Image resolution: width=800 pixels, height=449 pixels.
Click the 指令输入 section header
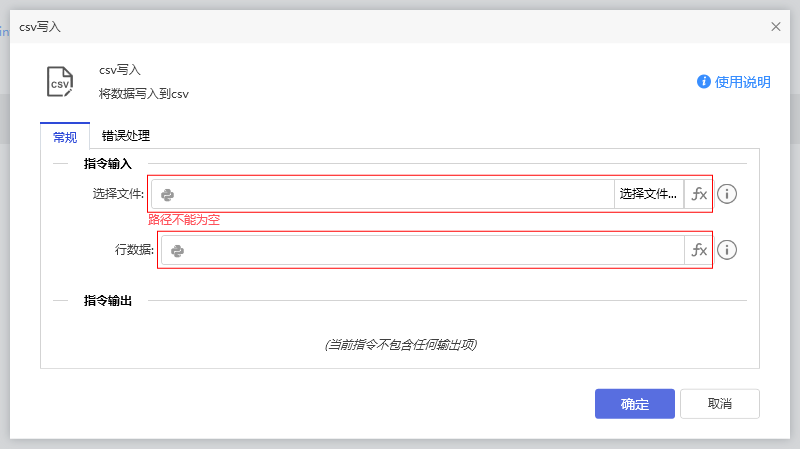pos(115,163)
